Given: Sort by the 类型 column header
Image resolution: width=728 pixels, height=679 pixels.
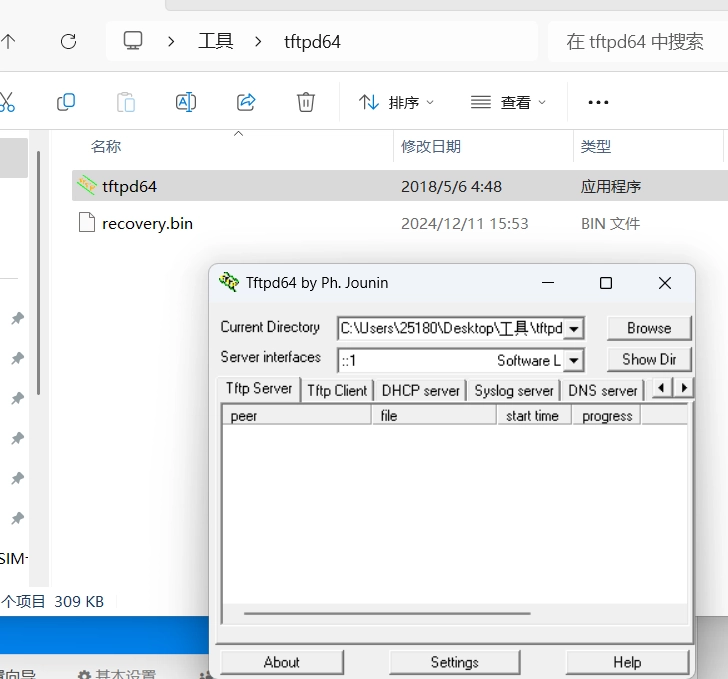Looking at the screenshot, I should (x=596, y=146).
